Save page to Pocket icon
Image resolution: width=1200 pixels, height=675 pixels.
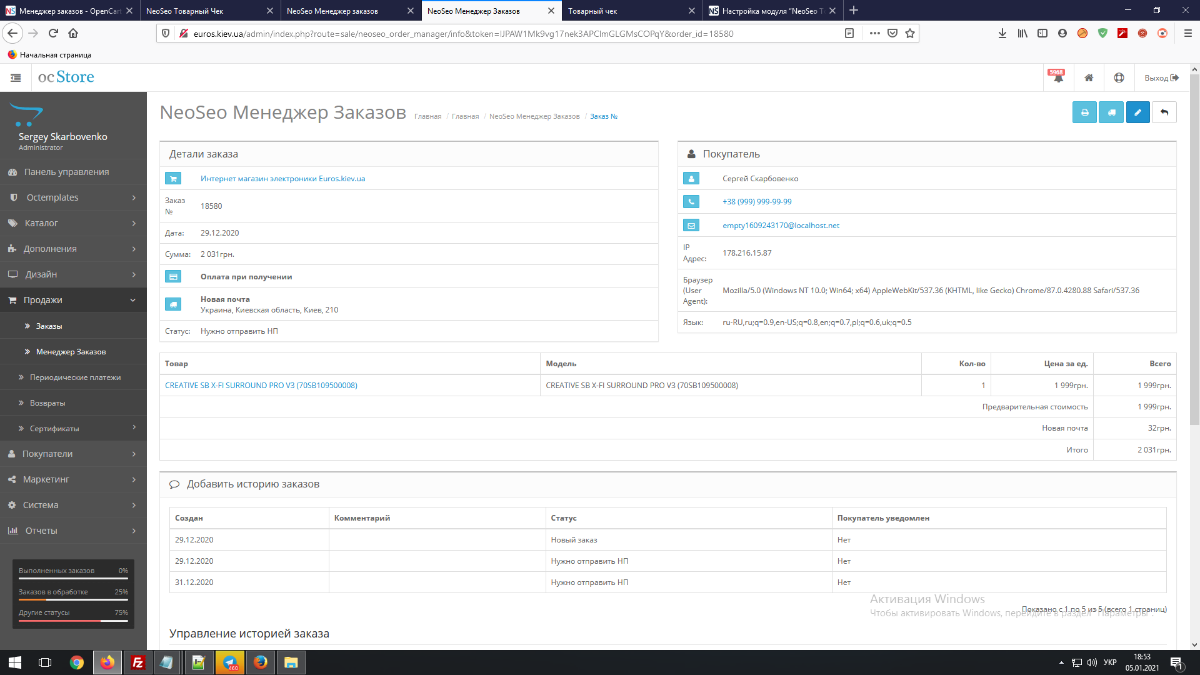tap(892, 33)
